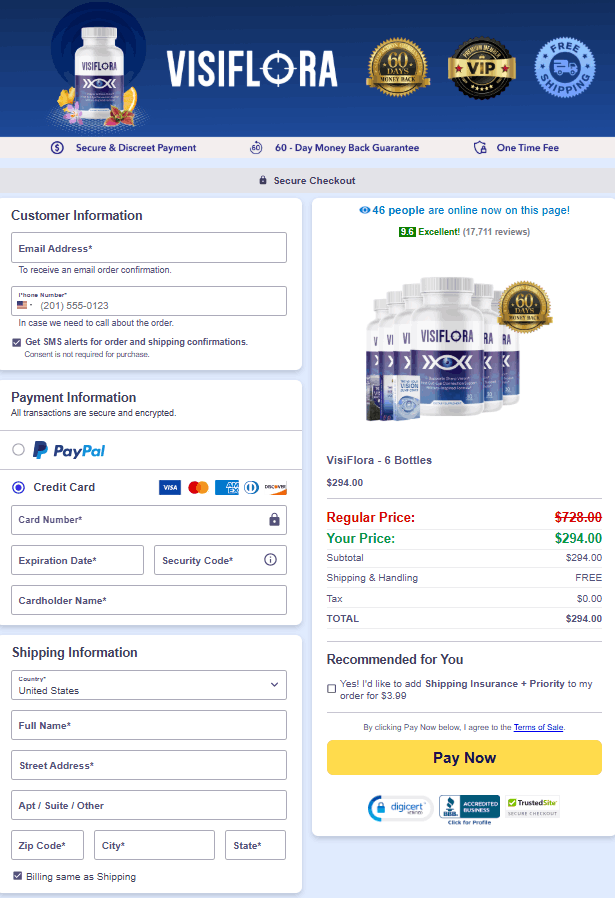Click the 60 Days Money Back gold badge
615x898 pixels.
point(398,68)
